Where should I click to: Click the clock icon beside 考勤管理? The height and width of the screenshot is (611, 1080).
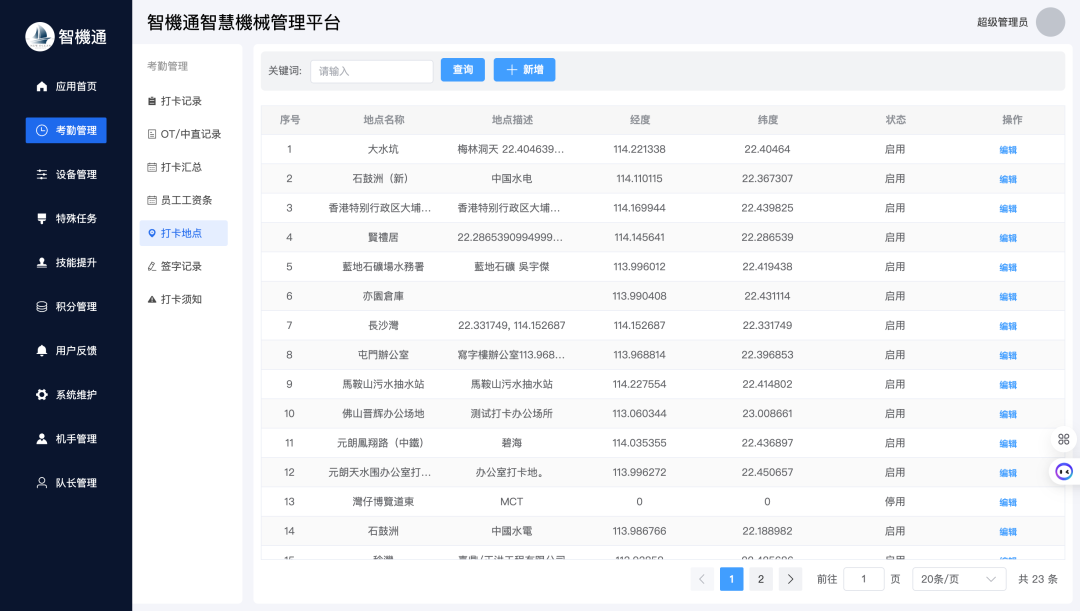(x=42, y=130)
